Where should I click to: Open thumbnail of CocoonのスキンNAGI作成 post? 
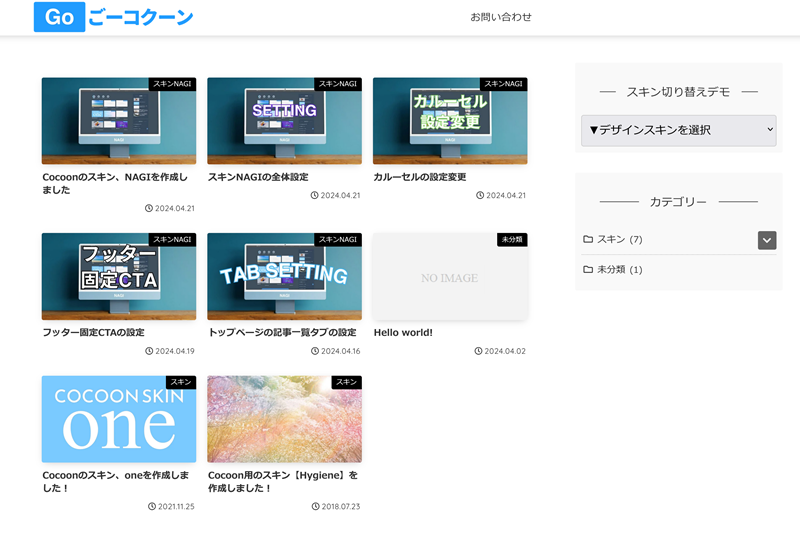point(119,121)
